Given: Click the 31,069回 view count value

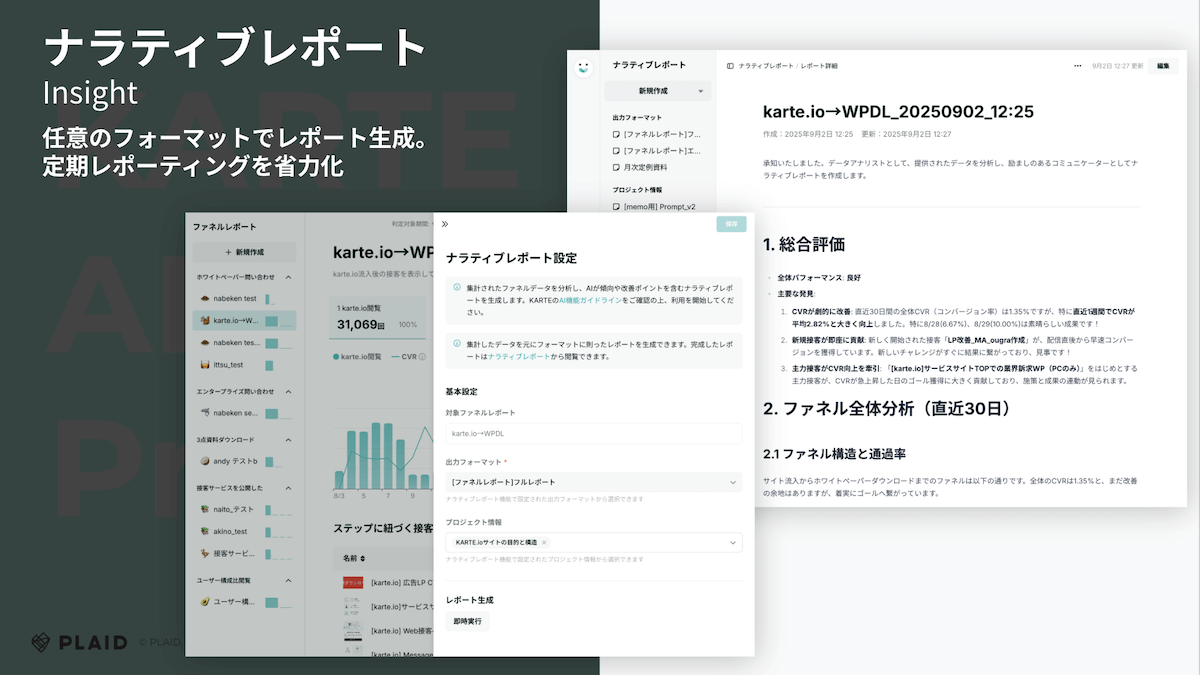Looking at the screenshot, I should tap(361, 325).
